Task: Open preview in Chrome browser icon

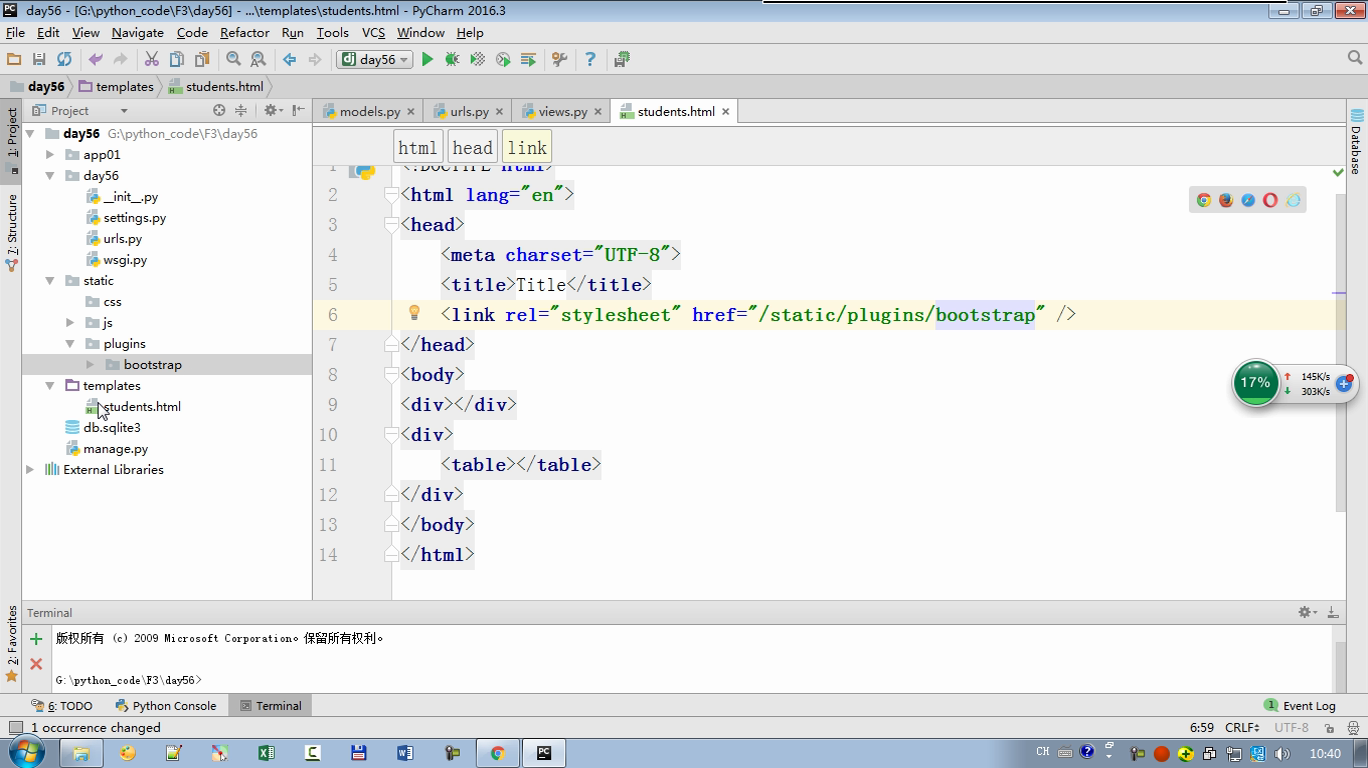Action: pyautogui.click(x=1203, y=200)
